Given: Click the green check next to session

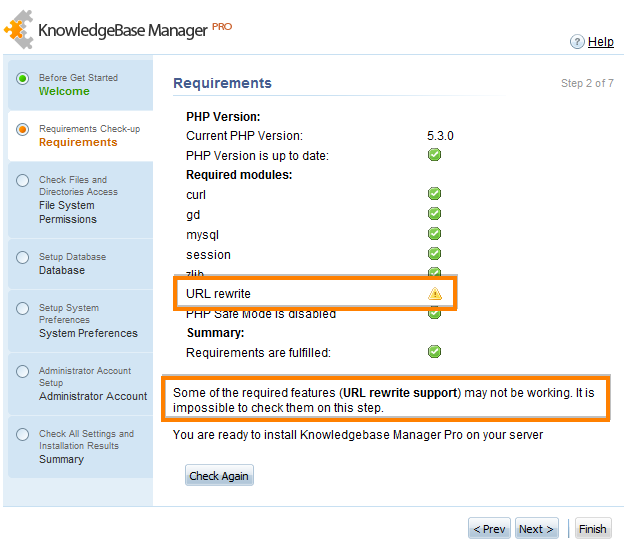Looking at the screenshot, I should click(434, 254).
